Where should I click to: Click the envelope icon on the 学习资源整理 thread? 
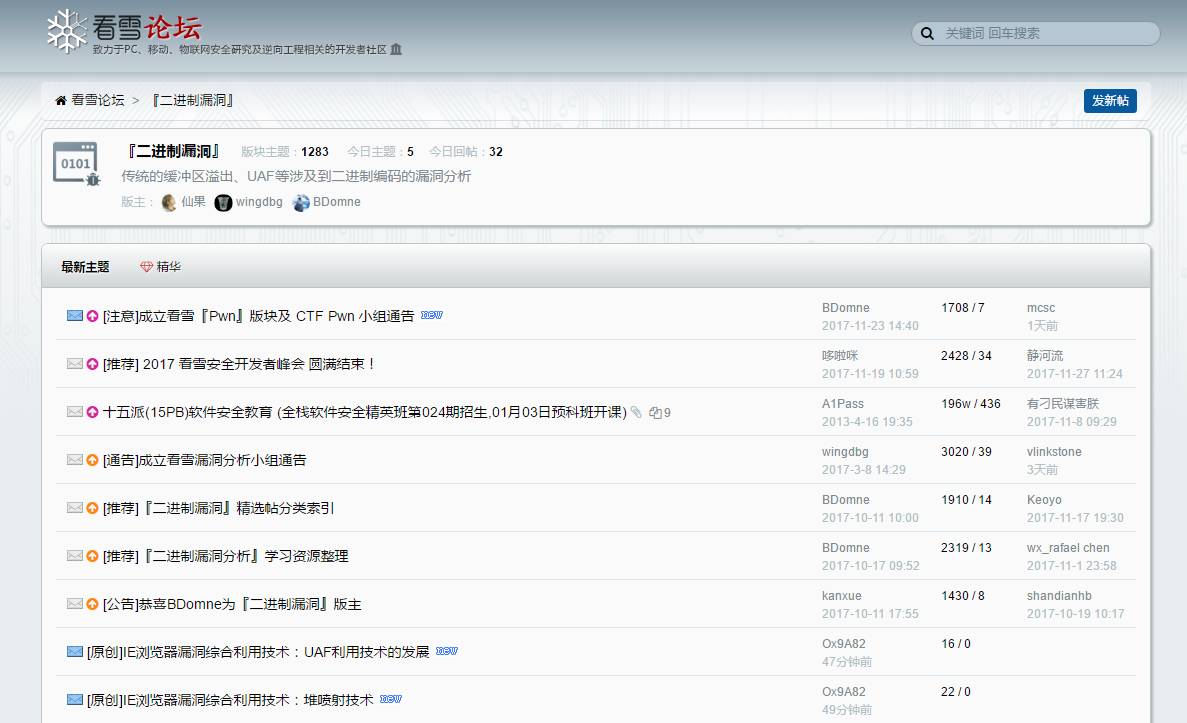[74, 556]
